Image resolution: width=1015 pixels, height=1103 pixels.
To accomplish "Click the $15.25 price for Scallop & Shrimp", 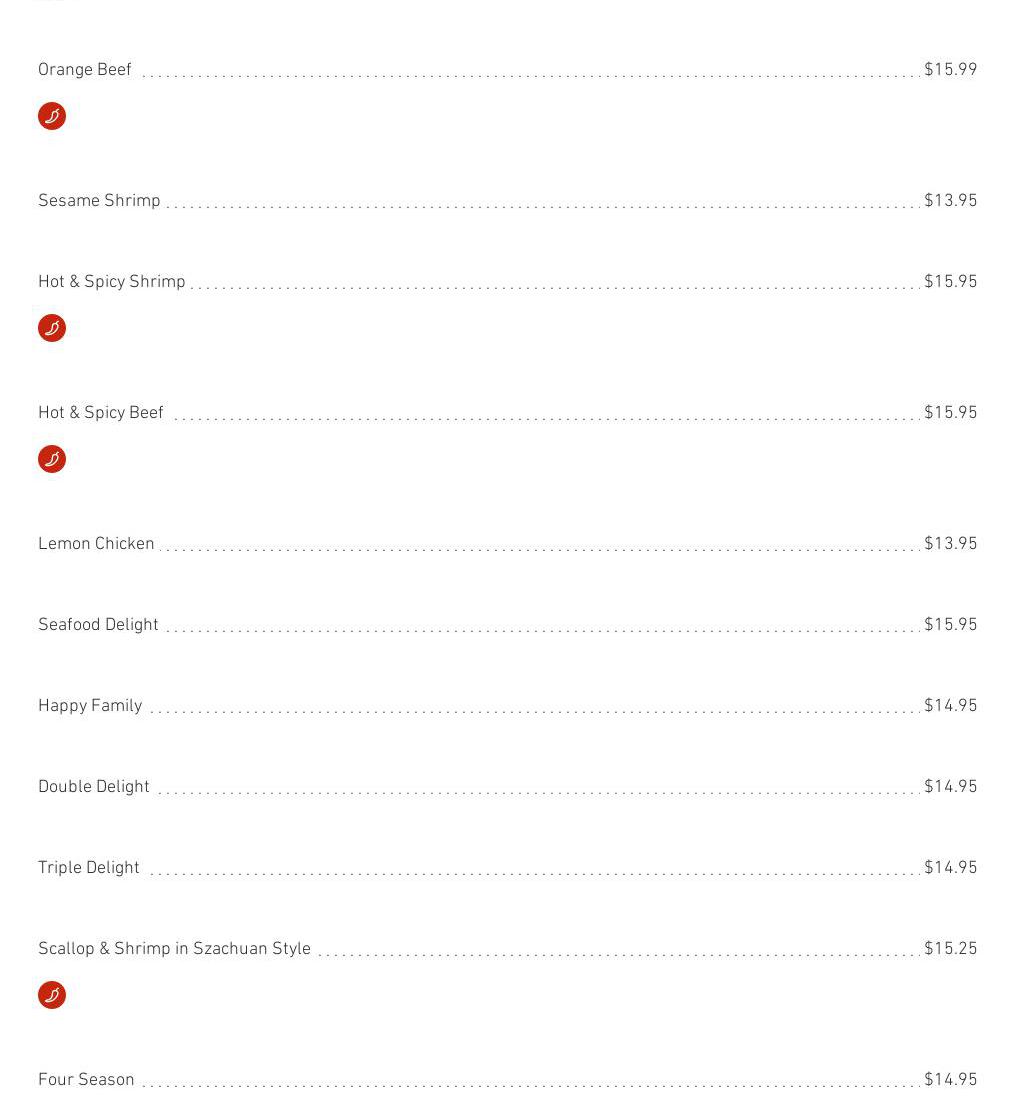I will point(950,949).
